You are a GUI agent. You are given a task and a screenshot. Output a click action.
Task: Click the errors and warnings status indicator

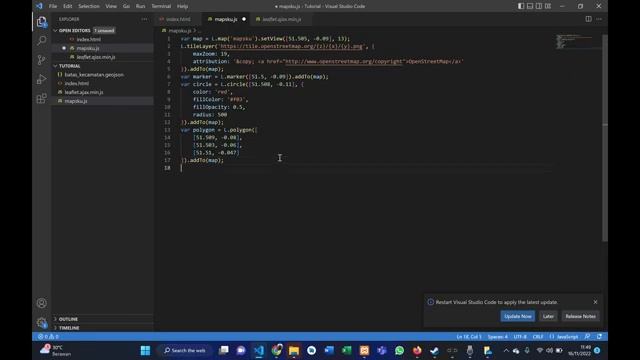48,337
